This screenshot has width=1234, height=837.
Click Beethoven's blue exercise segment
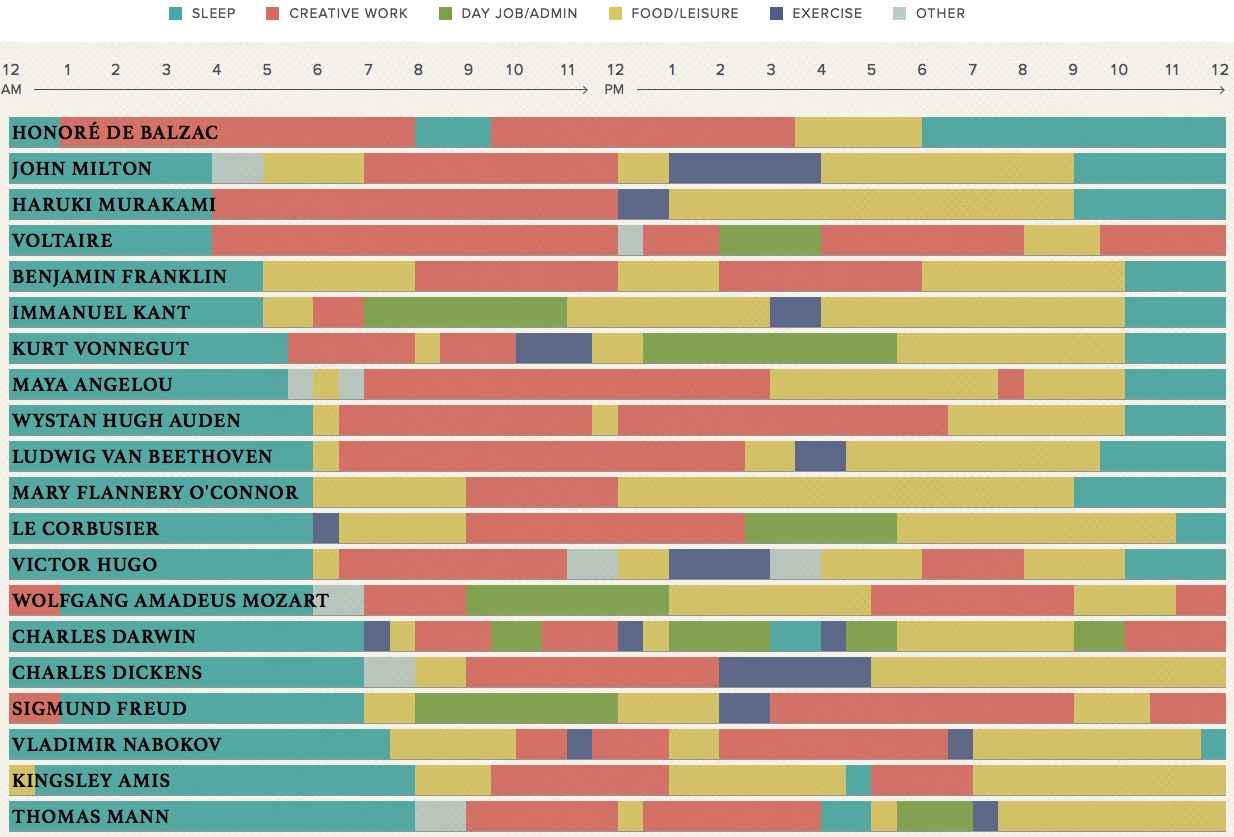tap(820, 456)
